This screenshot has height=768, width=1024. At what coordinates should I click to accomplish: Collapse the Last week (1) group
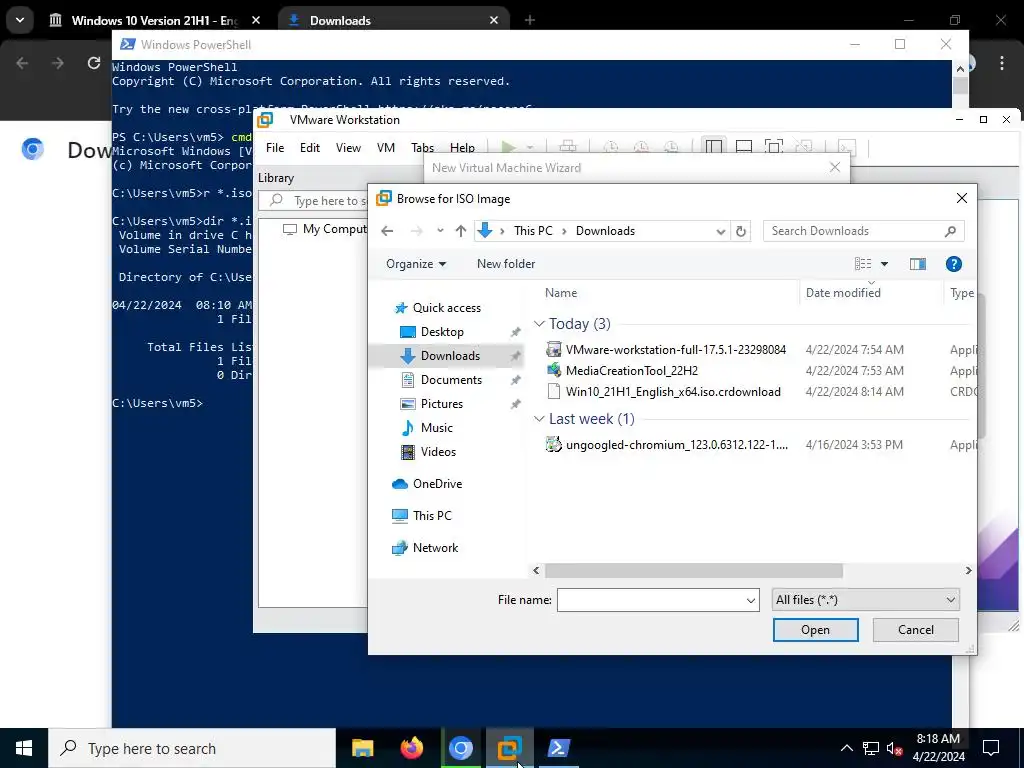539,419
